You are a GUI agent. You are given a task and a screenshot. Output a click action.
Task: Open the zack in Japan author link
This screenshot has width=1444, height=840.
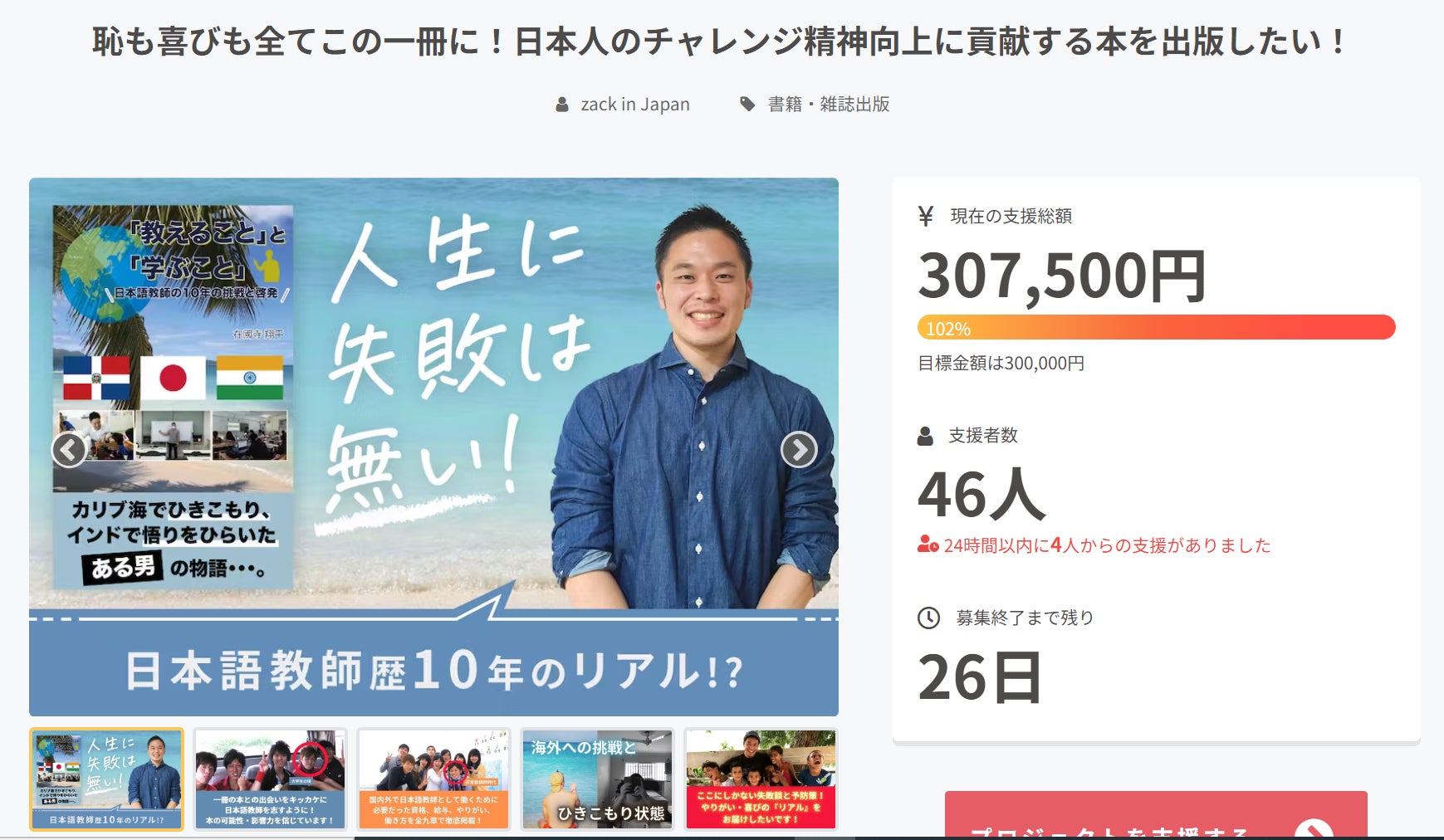click(635, 105)
